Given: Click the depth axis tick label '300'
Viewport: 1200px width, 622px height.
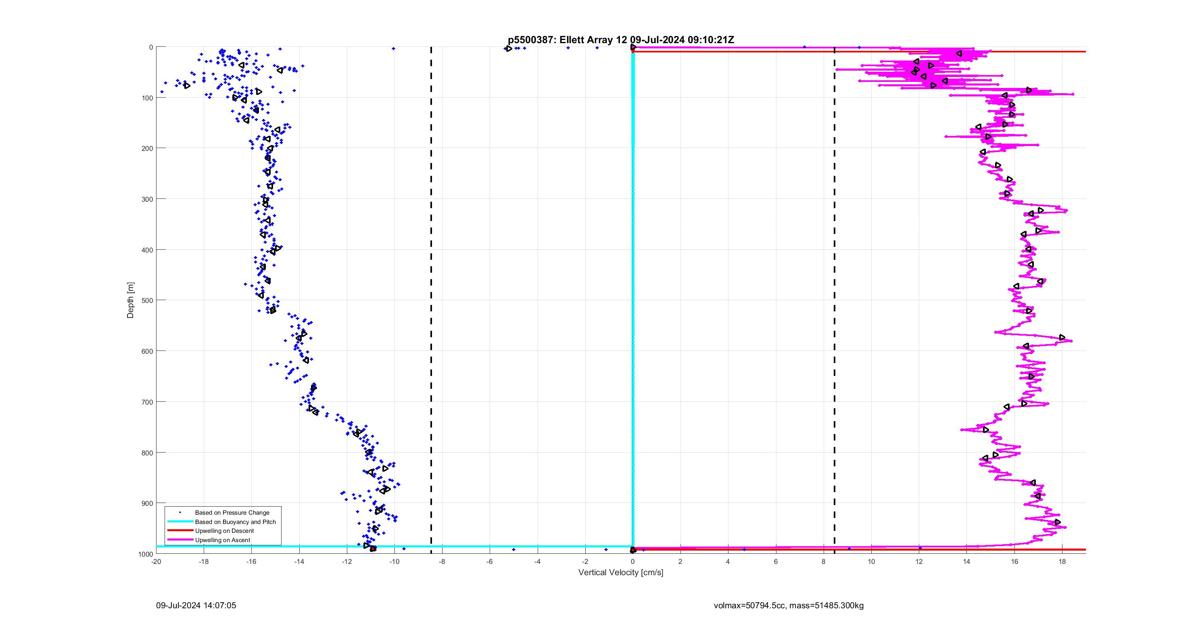Looking at the screenshot, I should 146,199.
